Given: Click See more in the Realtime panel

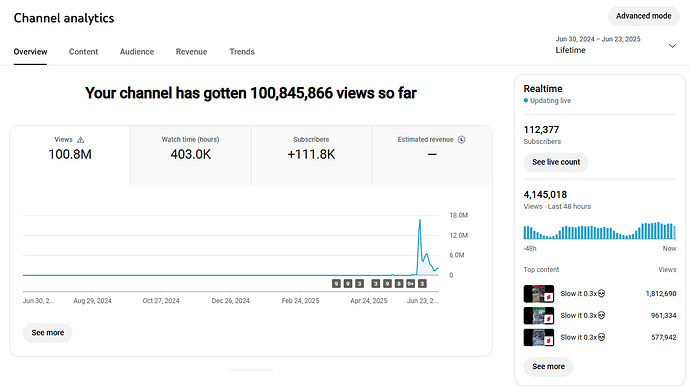Looking at the screenshot, I should pos(548,366).
